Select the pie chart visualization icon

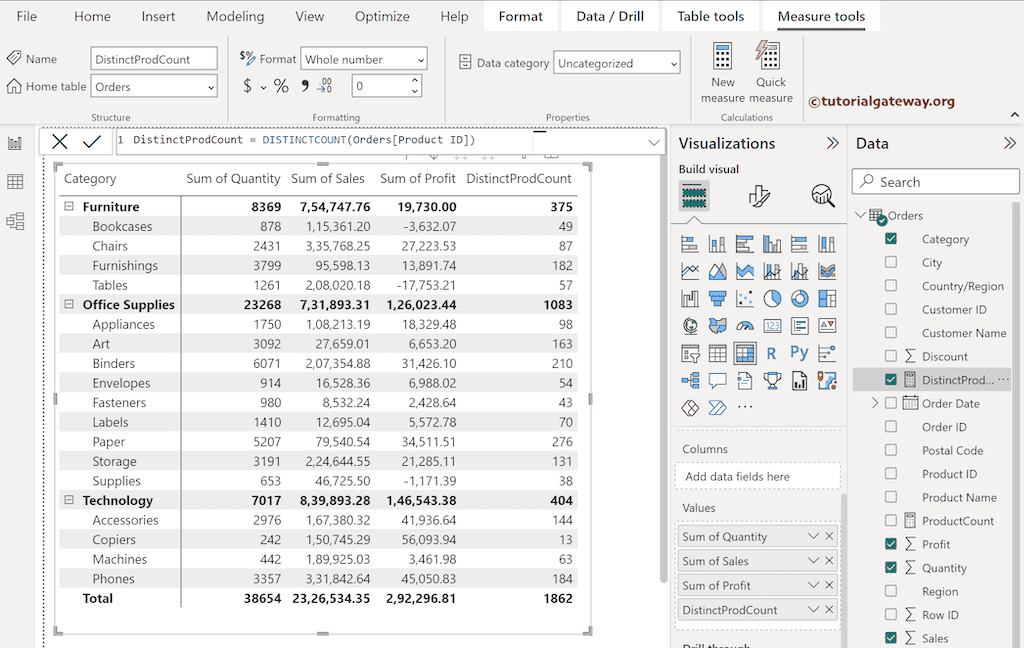click(771, 297)
